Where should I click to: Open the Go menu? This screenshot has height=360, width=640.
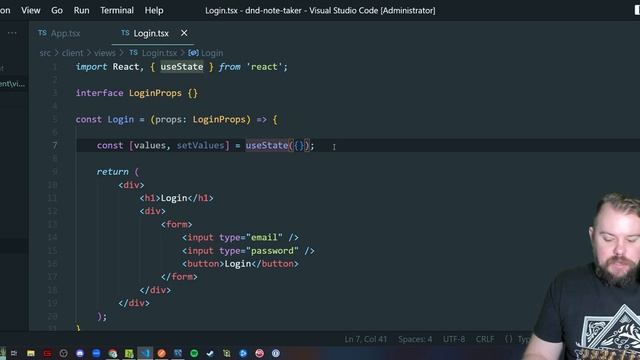[57, 10]
